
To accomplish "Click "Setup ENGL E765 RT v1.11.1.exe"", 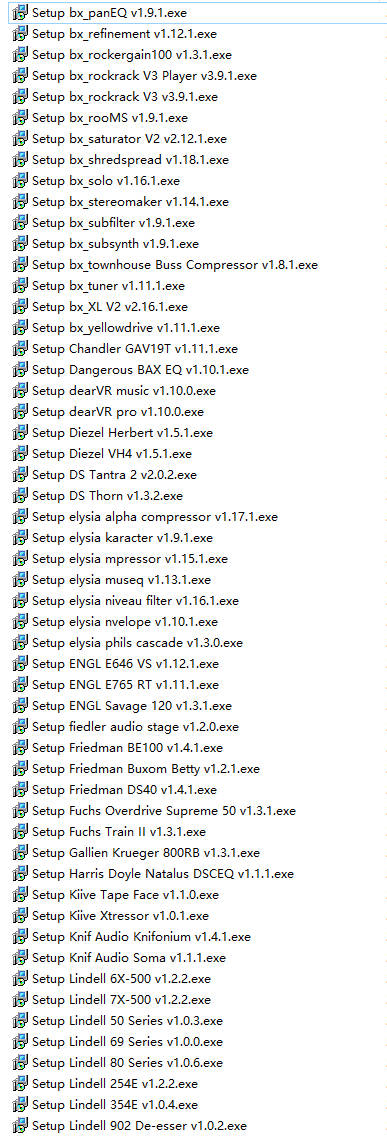I will click(x=125, y=685).
